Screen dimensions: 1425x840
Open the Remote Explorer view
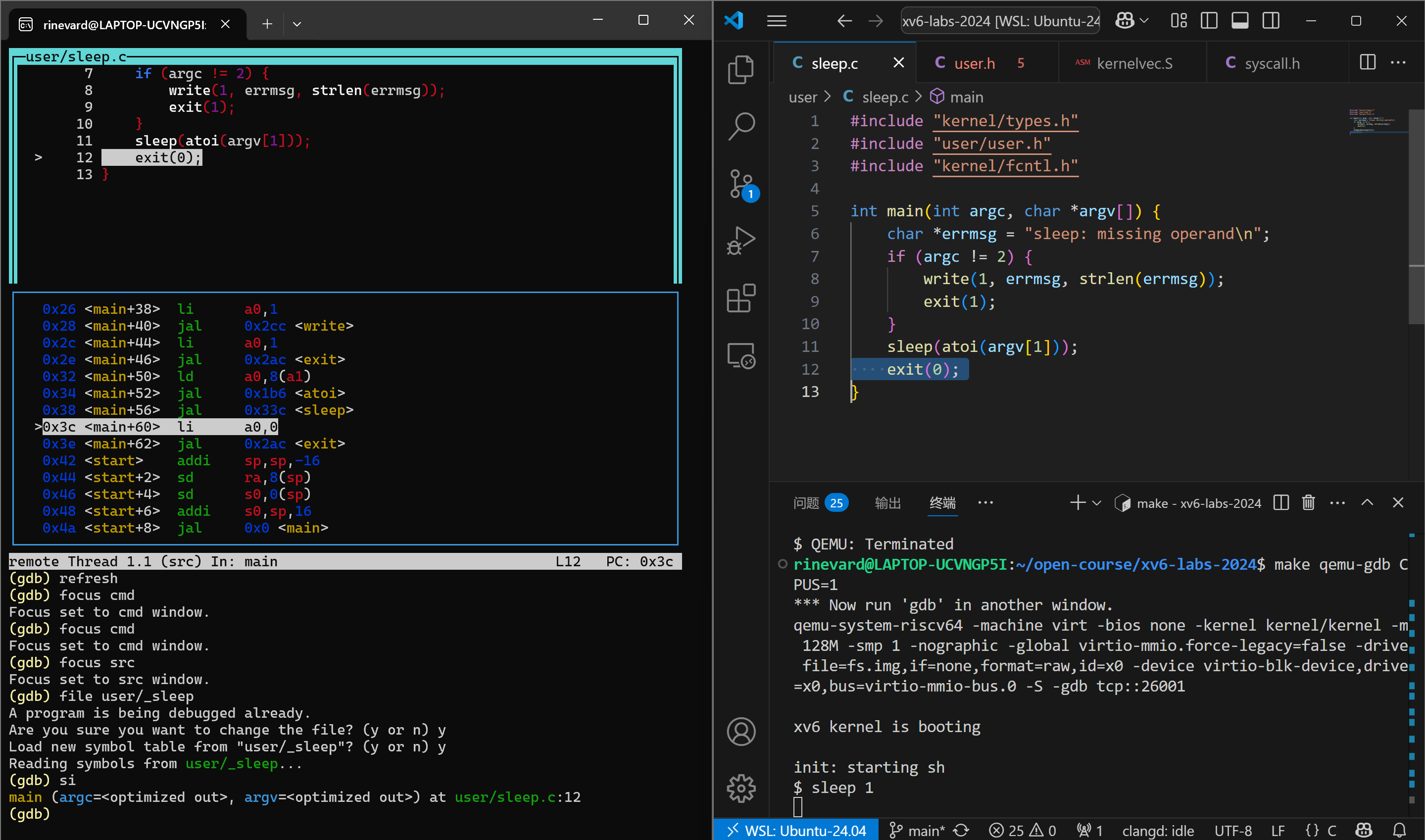[740, 355]
